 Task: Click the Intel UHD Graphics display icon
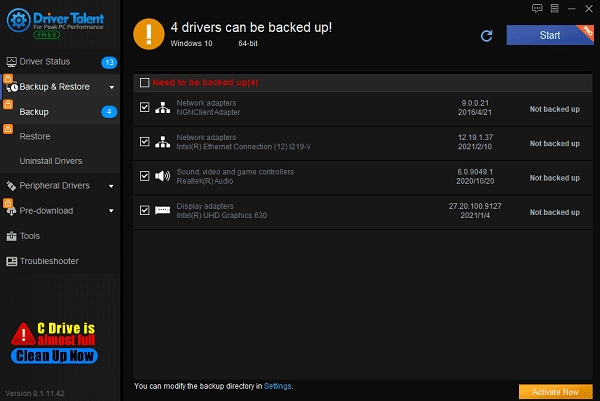[163, 210]
